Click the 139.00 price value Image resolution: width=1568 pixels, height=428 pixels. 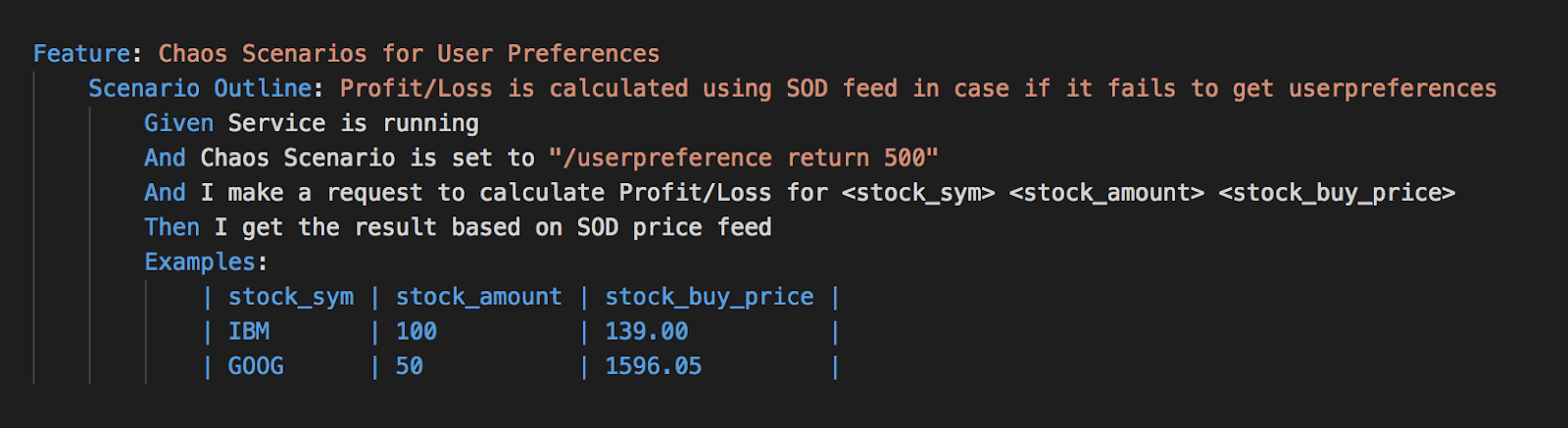click(x=647, y=332)
